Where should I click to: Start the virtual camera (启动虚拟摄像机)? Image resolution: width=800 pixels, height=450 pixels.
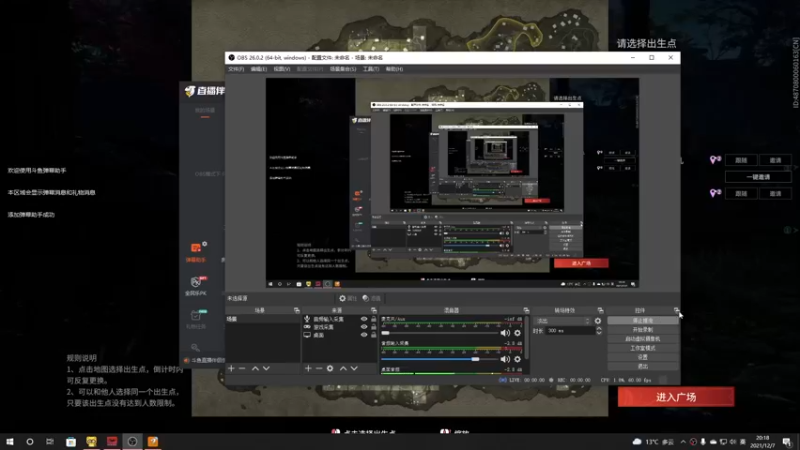point(643,339)
